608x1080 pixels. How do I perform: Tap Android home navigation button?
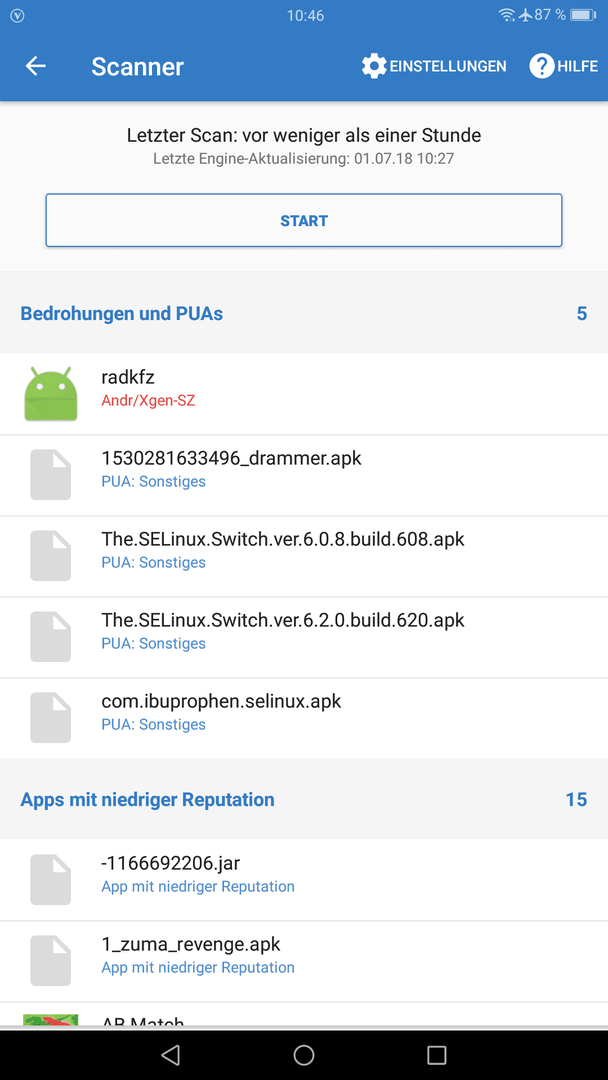pyautogui.click(x=304, y=1055)
